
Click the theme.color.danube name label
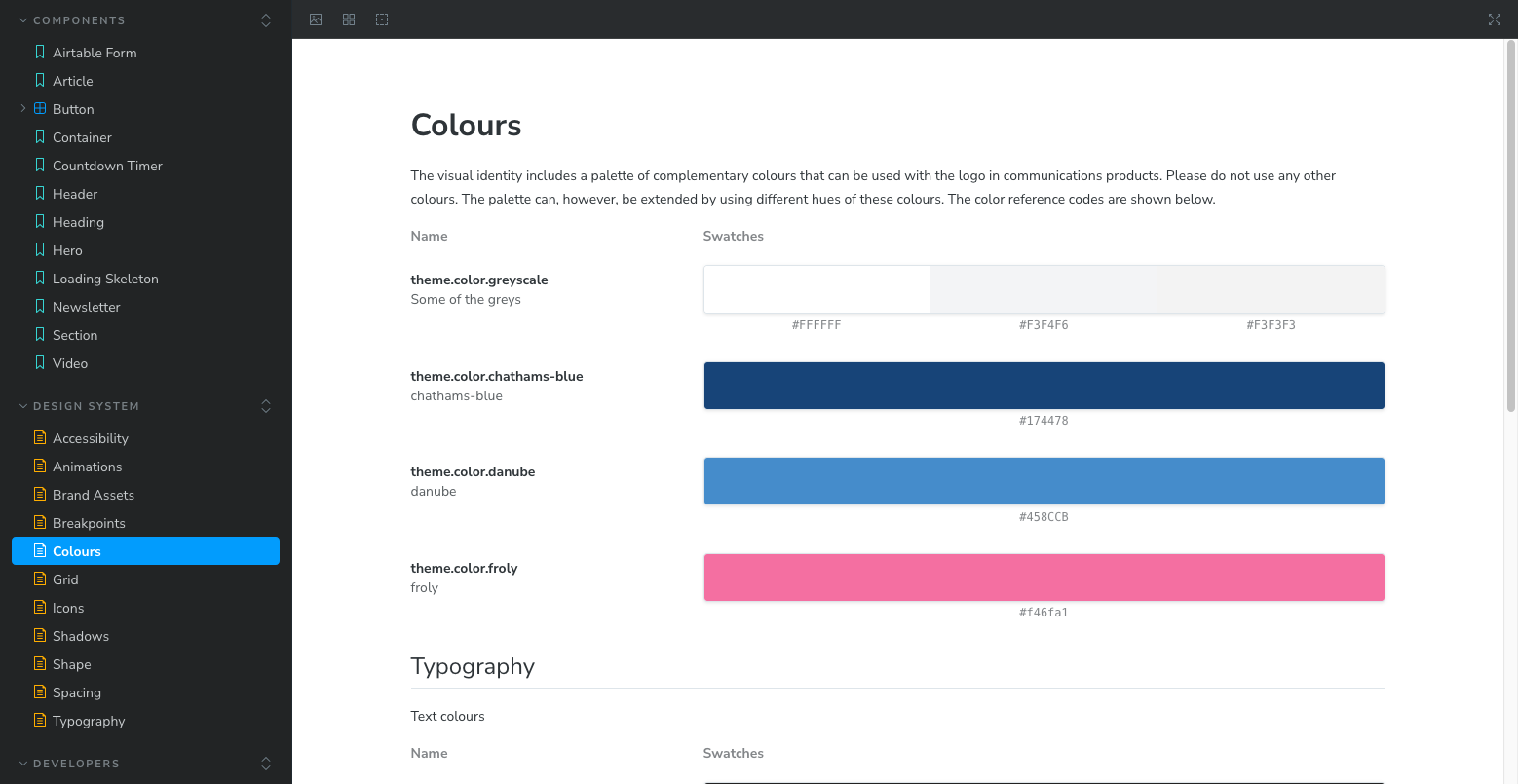(x=473, y=471)
